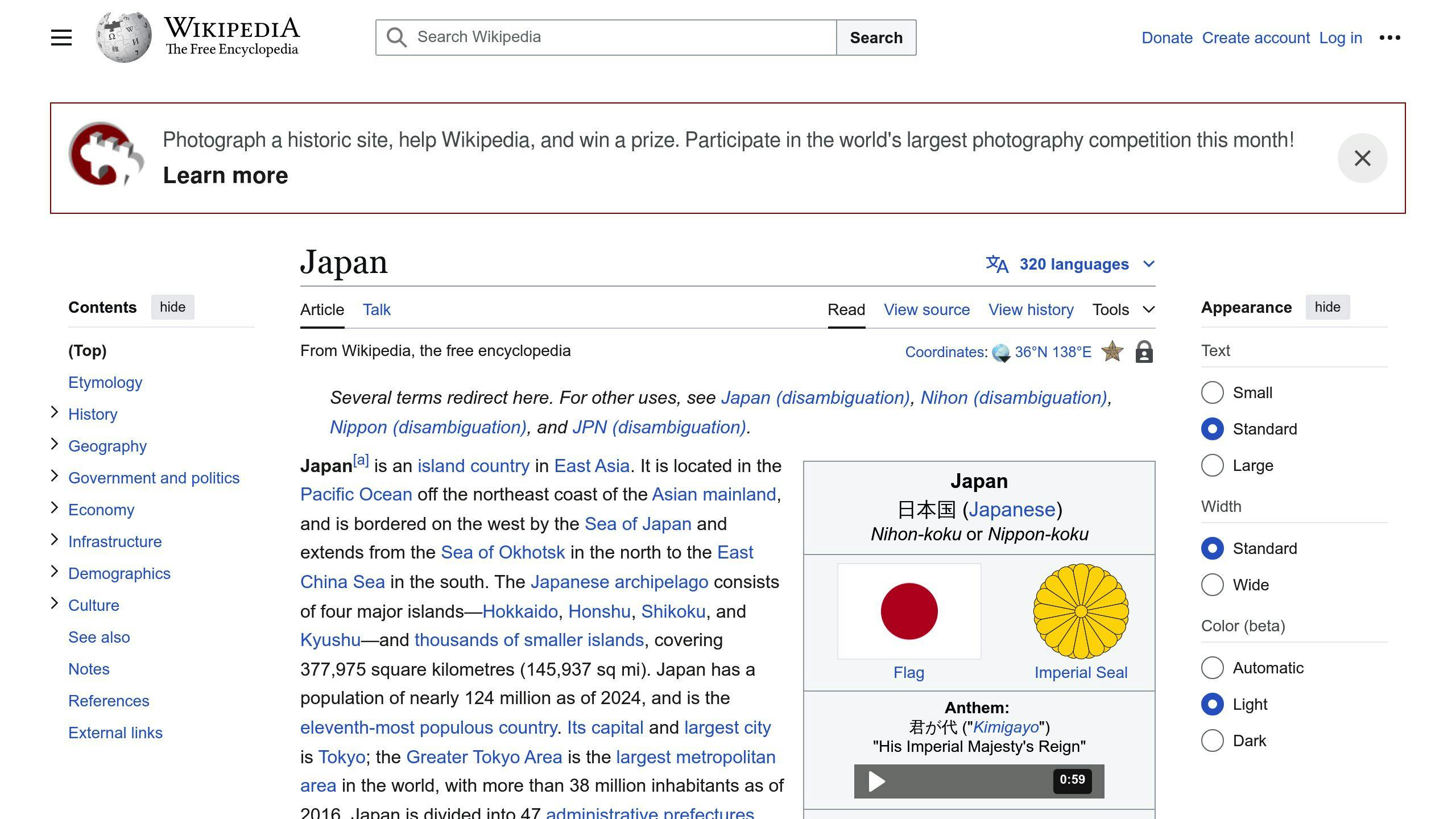
Task: Open the Japan (disambiguation) link
Action: [816, 398]
